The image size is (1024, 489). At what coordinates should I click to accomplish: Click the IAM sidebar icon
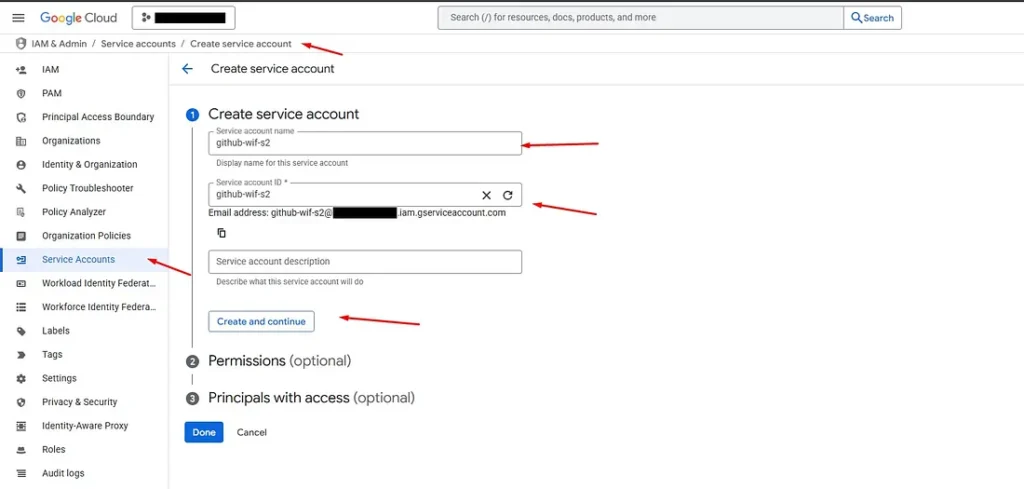pos(21,70)
